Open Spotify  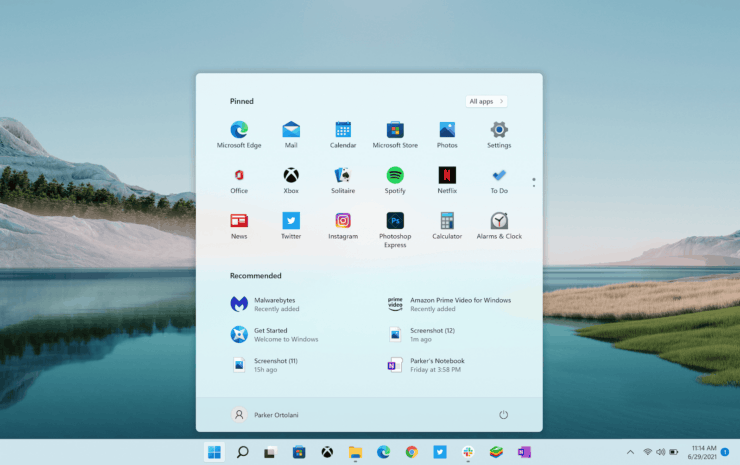click(x=395, y=180)
